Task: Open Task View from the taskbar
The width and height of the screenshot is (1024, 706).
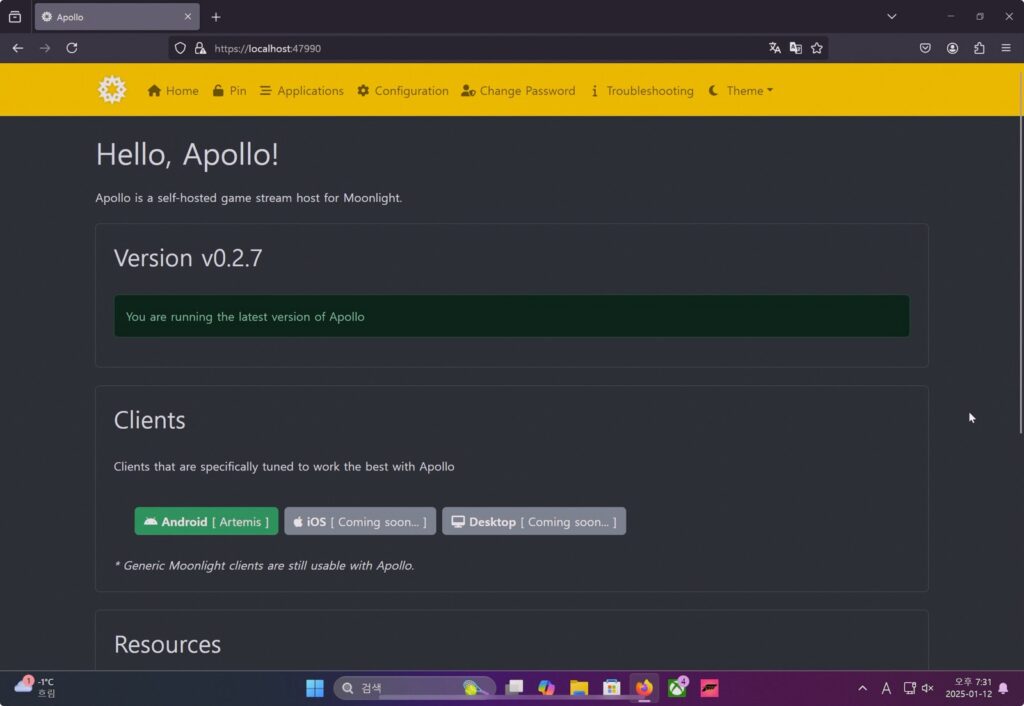Action: tap(515, 688)
